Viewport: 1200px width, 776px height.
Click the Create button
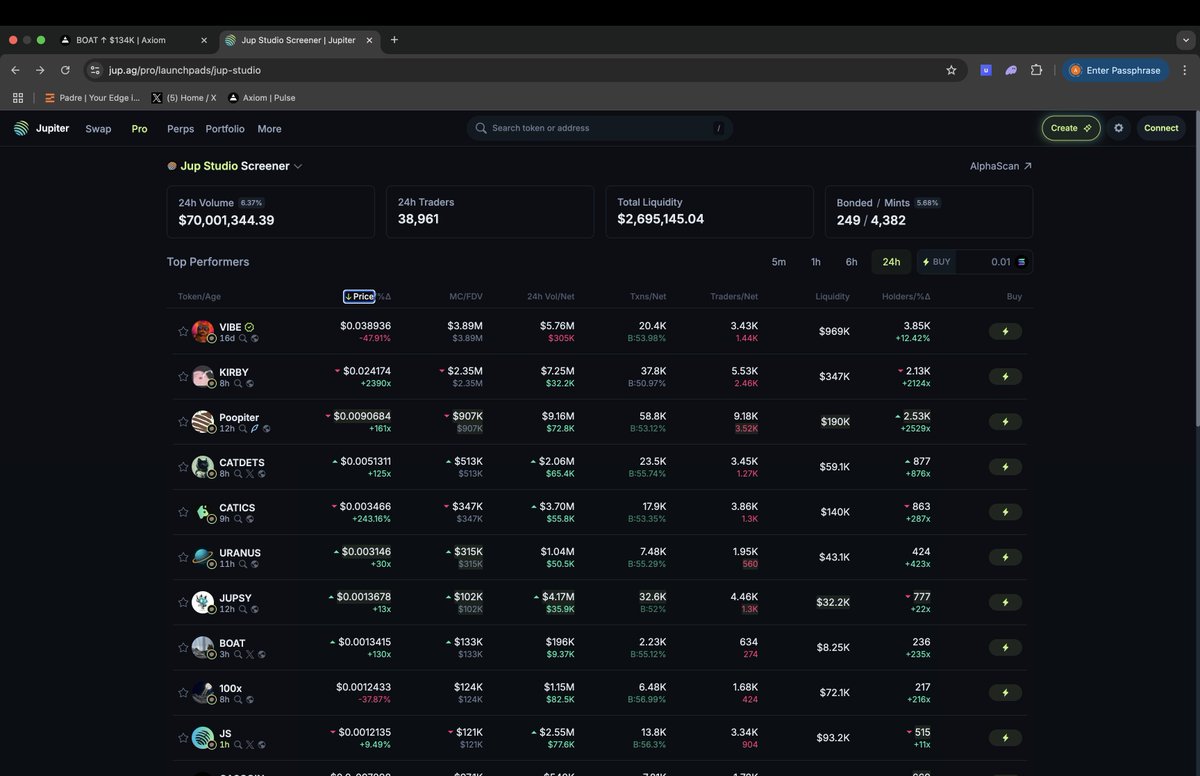point(1071,128)
